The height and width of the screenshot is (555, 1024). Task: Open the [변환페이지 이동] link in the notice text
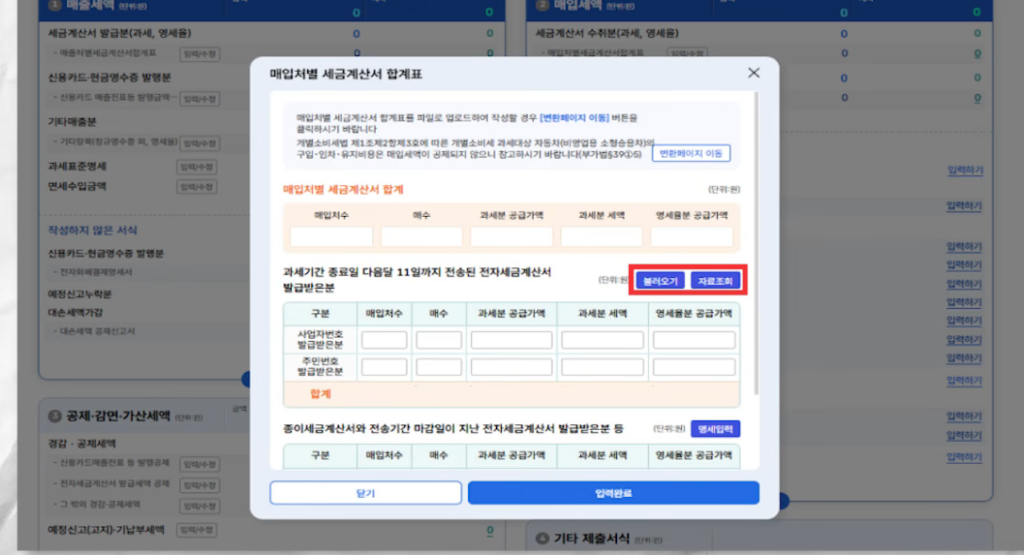pos(574,118)
